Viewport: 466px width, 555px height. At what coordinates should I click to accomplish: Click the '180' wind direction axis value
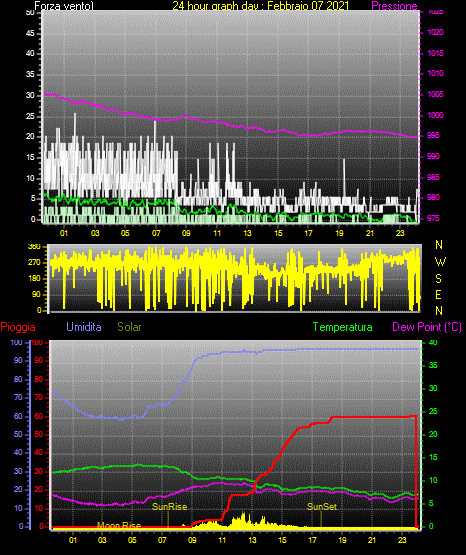pyautogui.click(x=34, y=278)
